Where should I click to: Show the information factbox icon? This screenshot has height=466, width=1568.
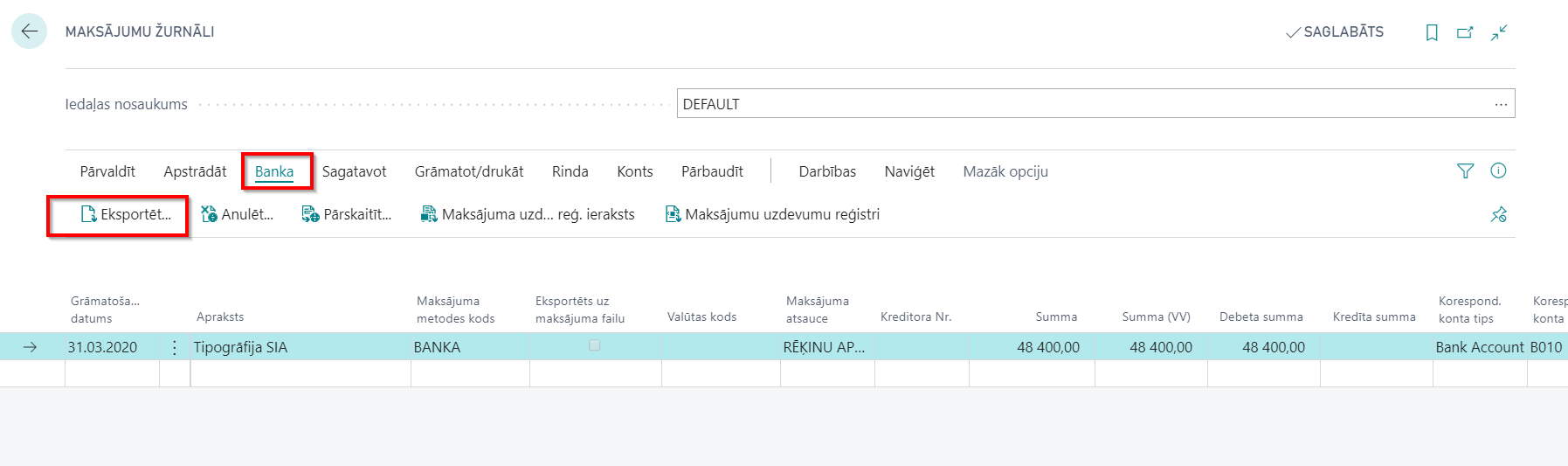pyautogui.click(x=1498, y=171)
